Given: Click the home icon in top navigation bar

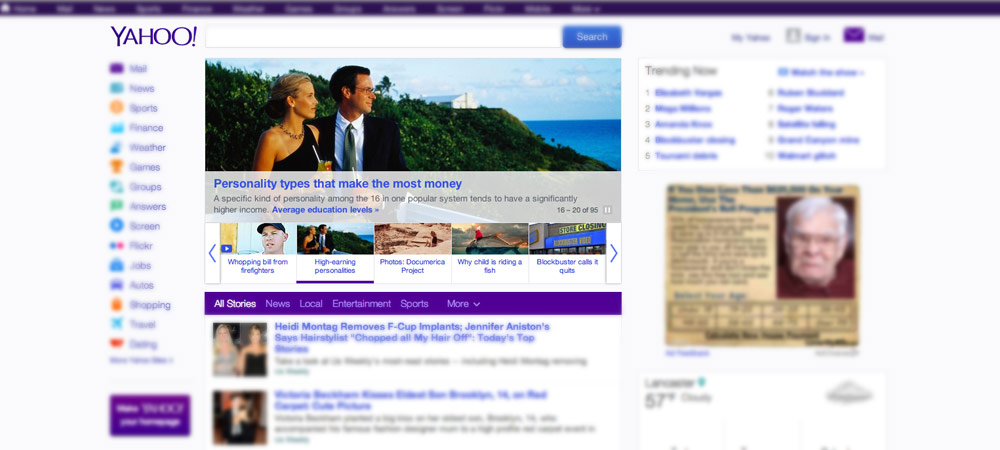Looking at the screenshot, I should coord(6,8).
